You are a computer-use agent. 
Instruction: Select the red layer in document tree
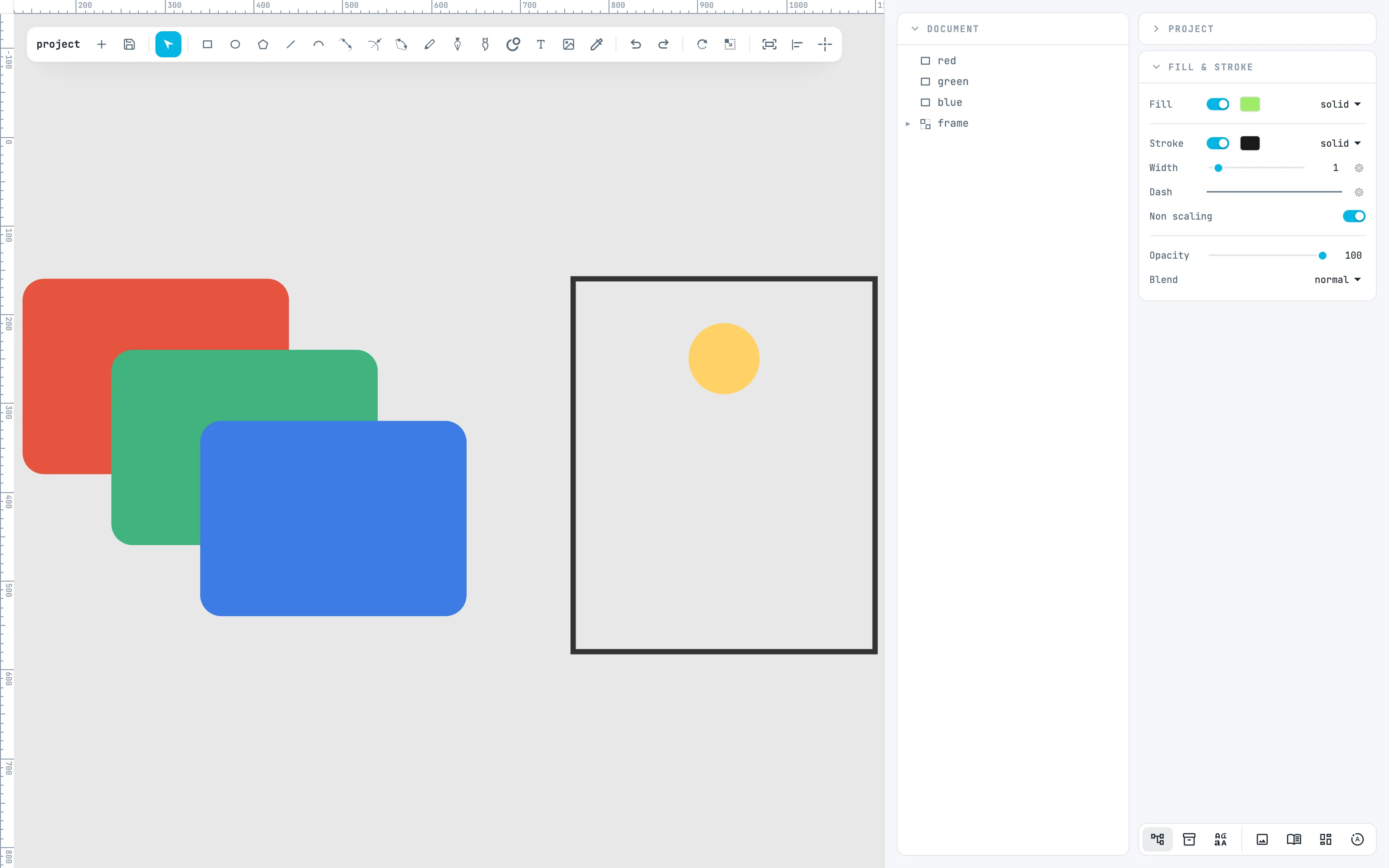(x=1013, y=61)
